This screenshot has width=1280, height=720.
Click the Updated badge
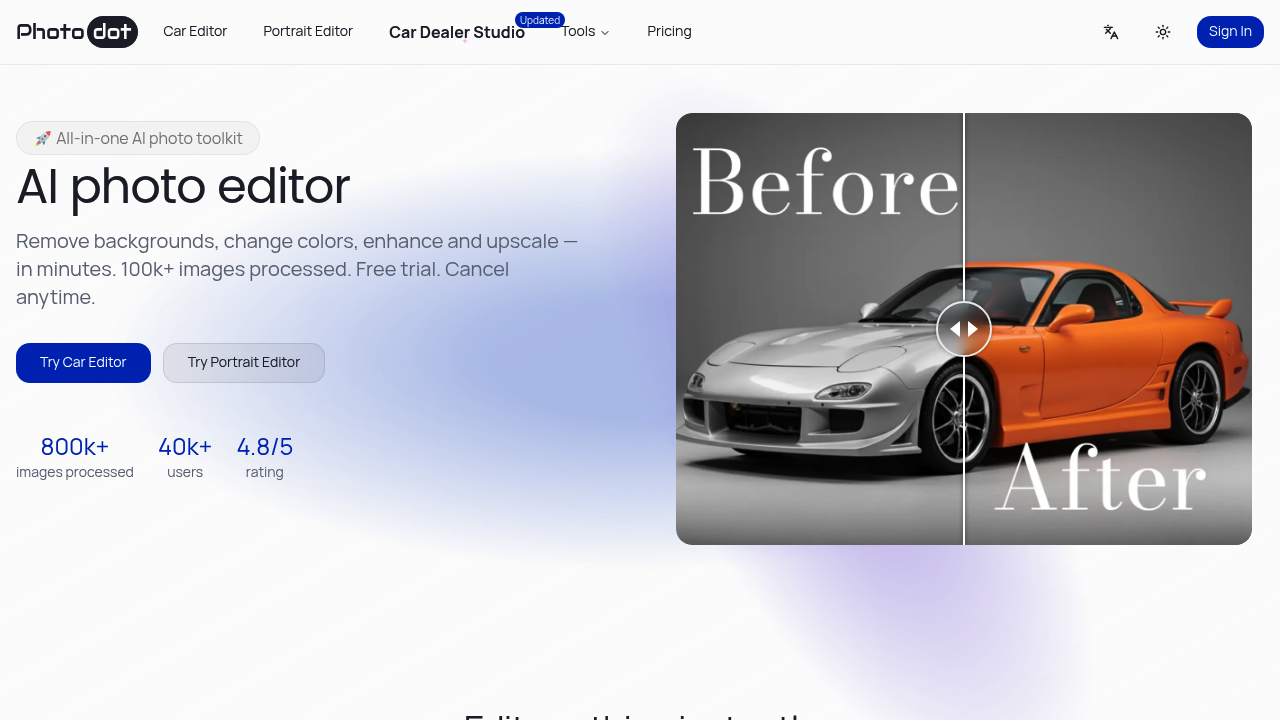pos(540,20)
